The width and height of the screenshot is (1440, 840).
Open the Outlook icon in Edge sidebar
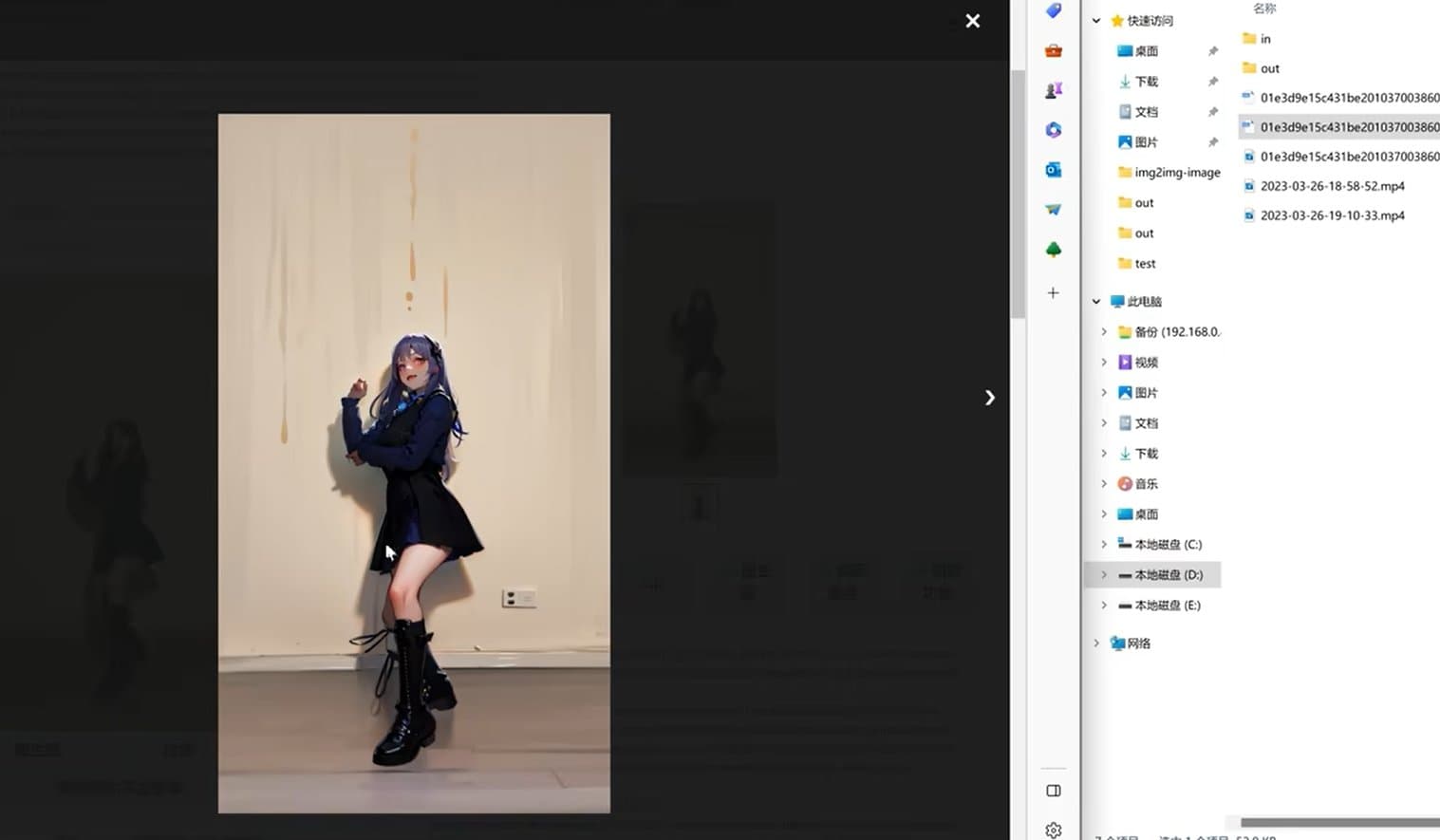point(1053,170)
